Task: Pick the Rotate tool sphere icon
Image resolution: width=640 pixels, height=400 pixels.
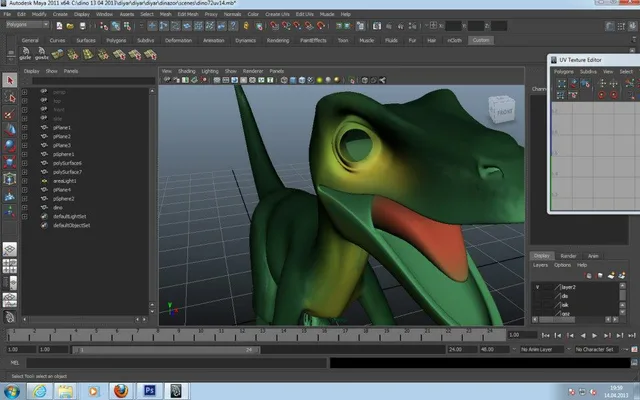Action: pyautogui.click(x=10, y=146)
